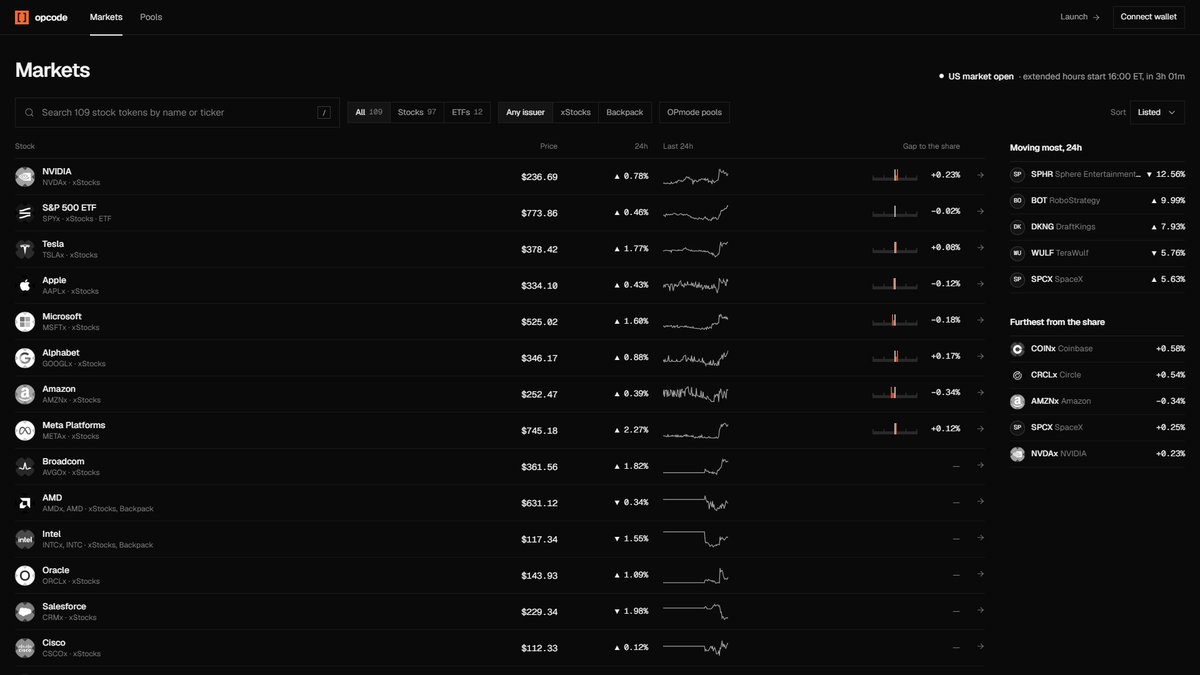Filter by Stocks 97
Screen dimensions: 1200x675
coord(417,113)
